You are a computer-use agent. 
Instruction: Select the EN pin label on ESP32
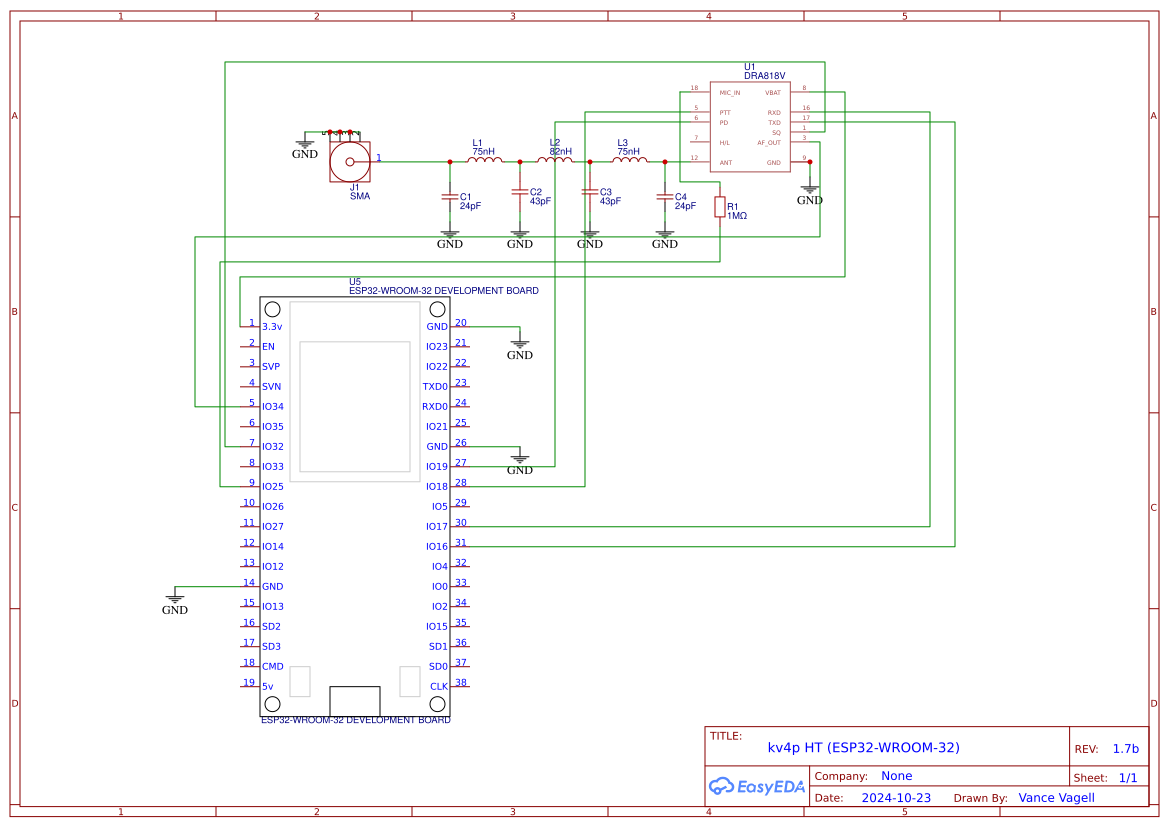[268, 347]
